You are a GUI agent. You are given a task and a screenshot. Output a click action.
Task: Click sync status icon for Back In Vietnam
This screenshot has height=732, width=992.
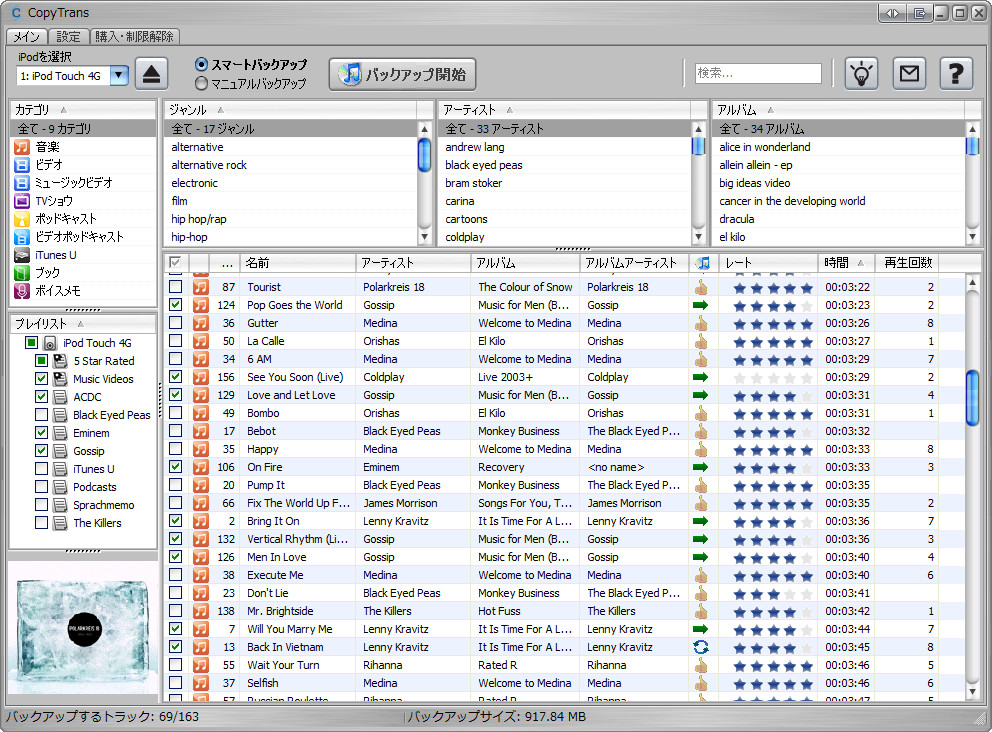[x=701, y=647]
